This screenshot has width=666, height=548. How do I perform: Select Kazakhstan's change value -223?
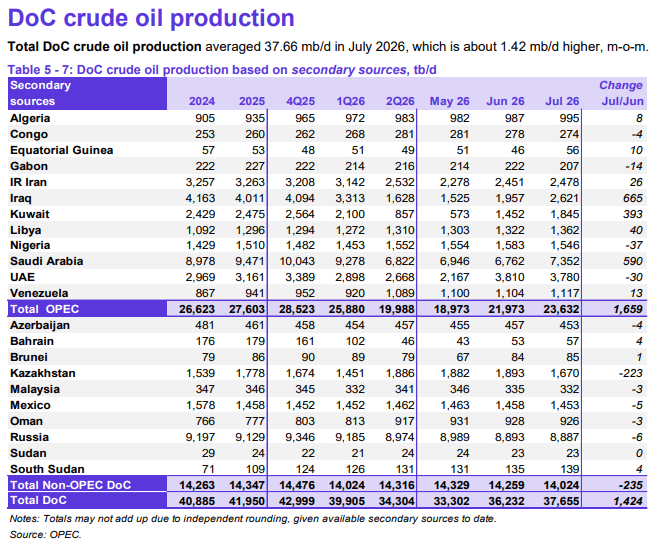click(631, 373)
